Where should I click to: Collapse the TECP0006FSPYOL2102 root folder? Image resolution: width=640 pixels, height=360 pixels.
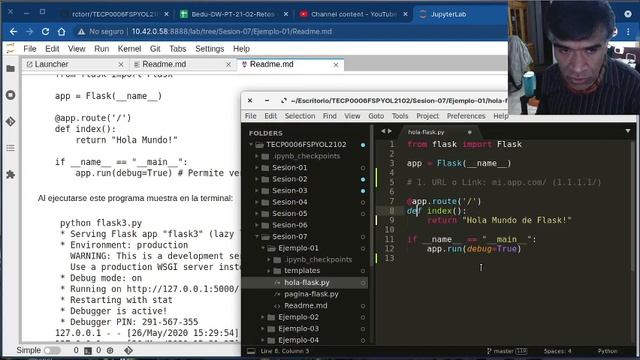[251, 144]
